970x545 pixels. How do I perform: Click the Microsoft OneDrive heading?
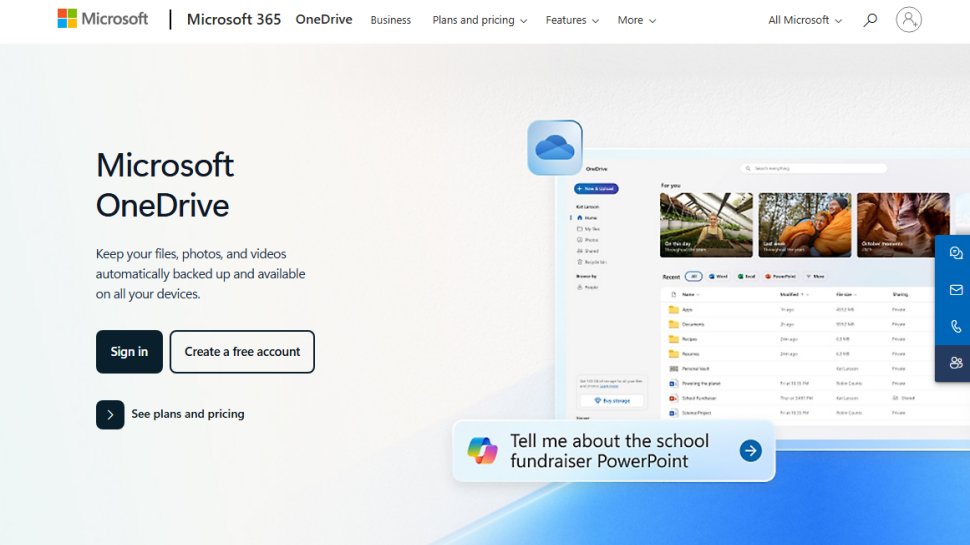click(x=165, y=185)
